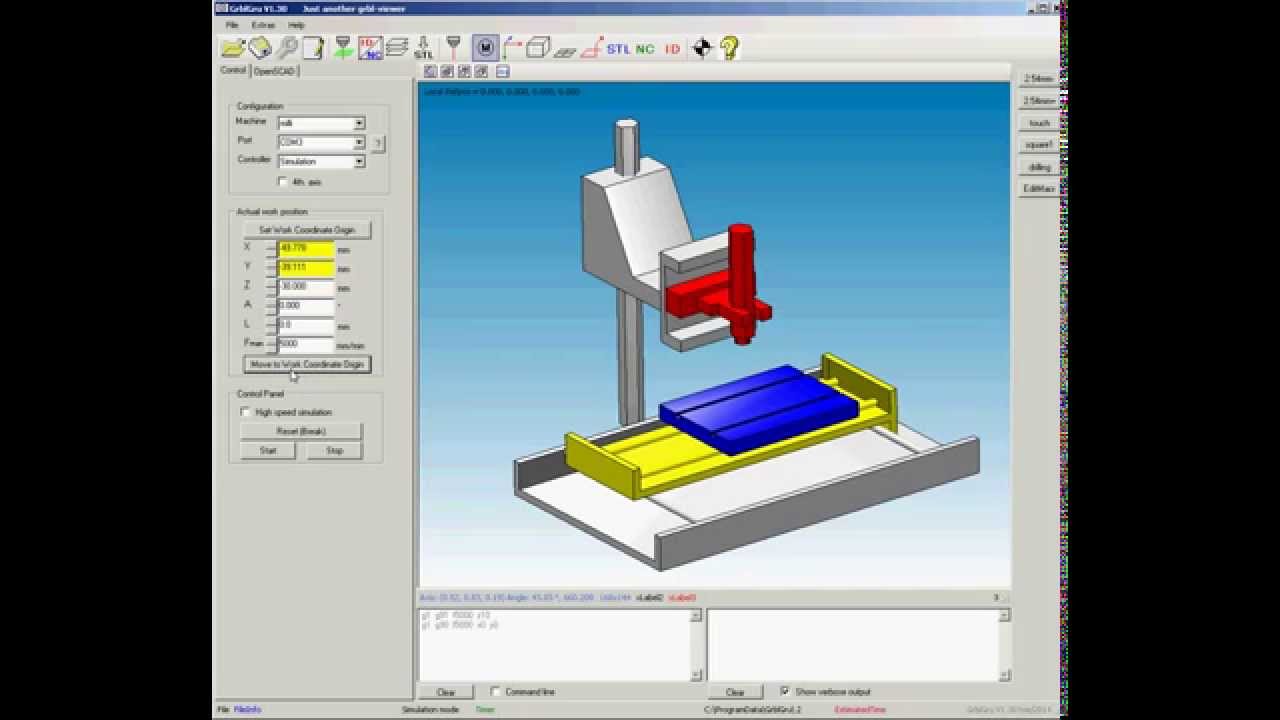Click the red toolpath sketch icon
Viewport: 1280px width, 720px height.
[x=592, y=47]
